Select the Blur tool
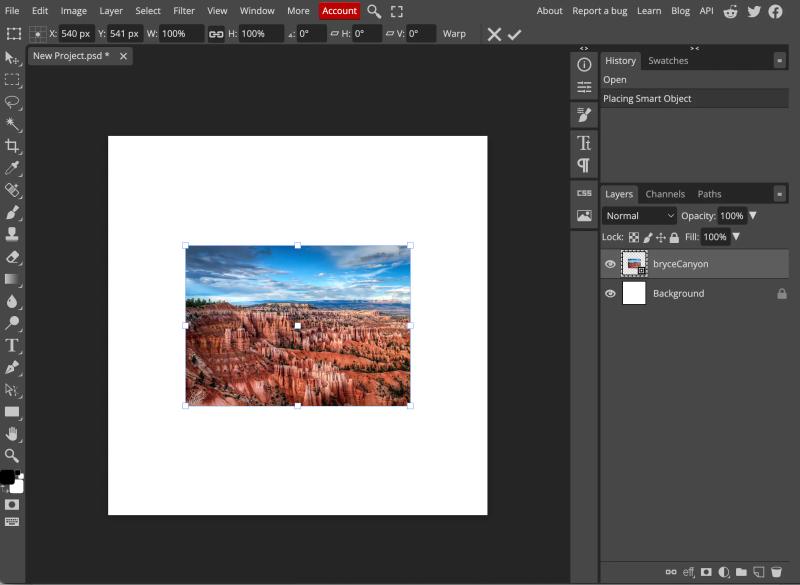 (12, 301)
